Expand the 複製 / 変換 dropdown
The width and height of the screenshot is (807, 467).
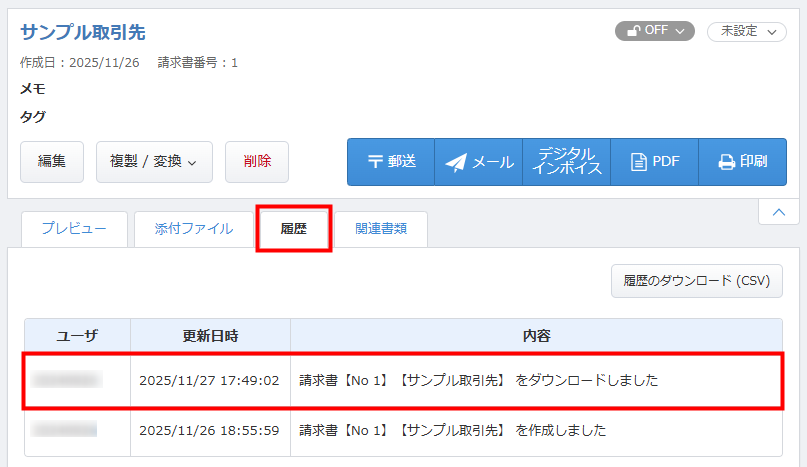(154, 161)
